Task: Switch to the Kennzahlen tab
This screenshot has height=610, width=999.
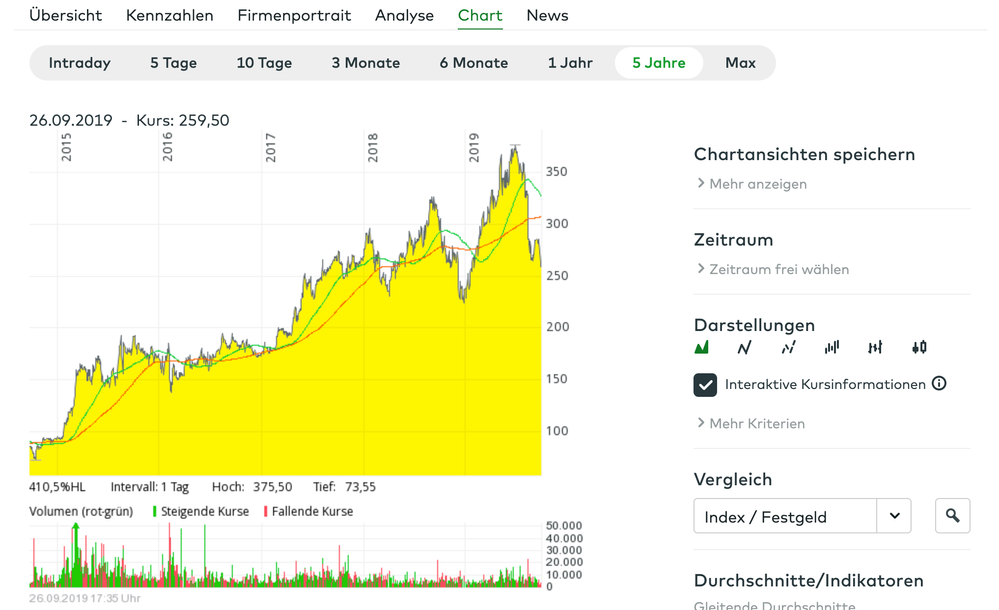Action: tap(169, 15)
